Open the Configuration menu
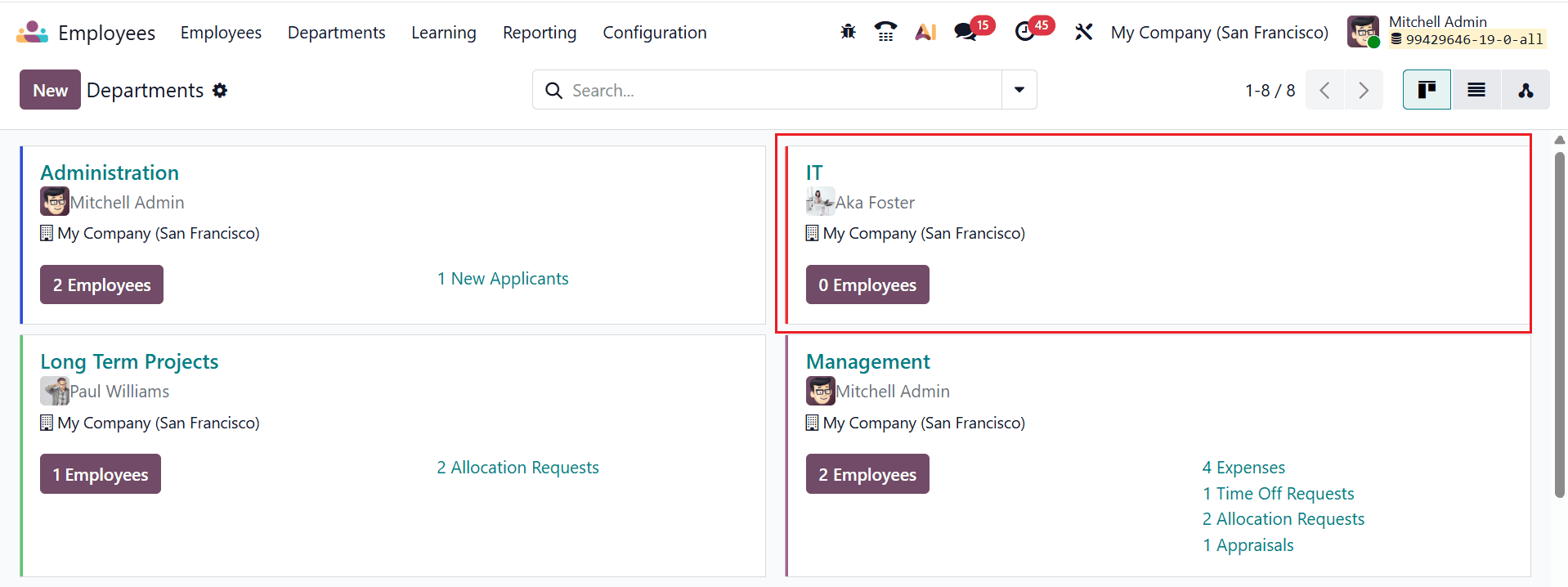The height and width of the screenshot is (587, 1568). pos(654,32)
